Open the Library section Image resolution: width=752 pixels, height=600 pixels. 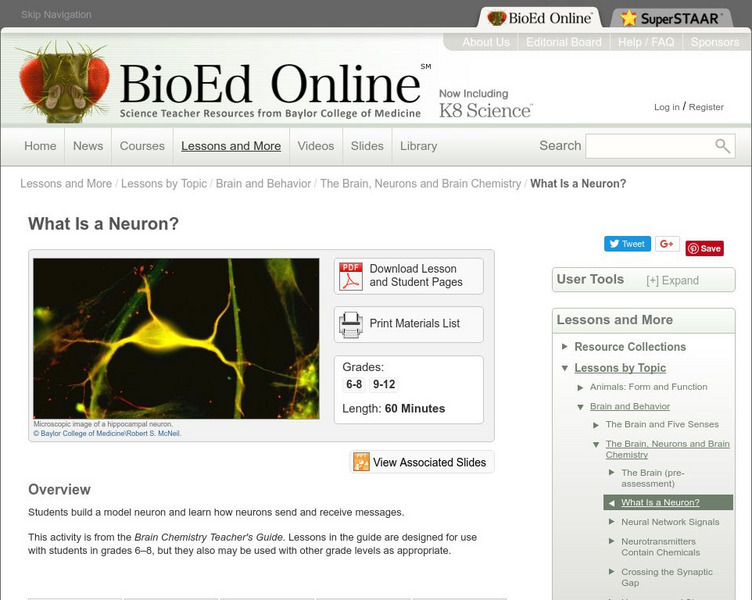click(x=418, y=146)
